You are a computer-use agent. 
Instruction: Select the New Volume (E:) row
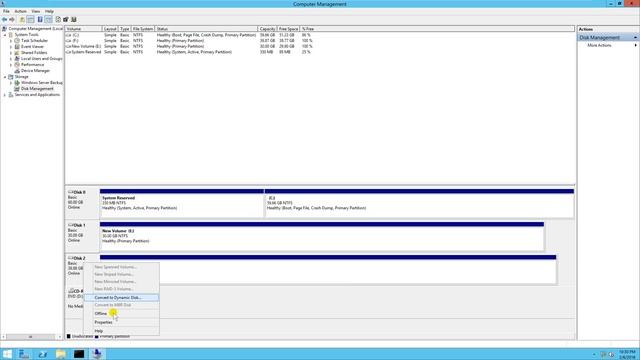pos(190,47)
